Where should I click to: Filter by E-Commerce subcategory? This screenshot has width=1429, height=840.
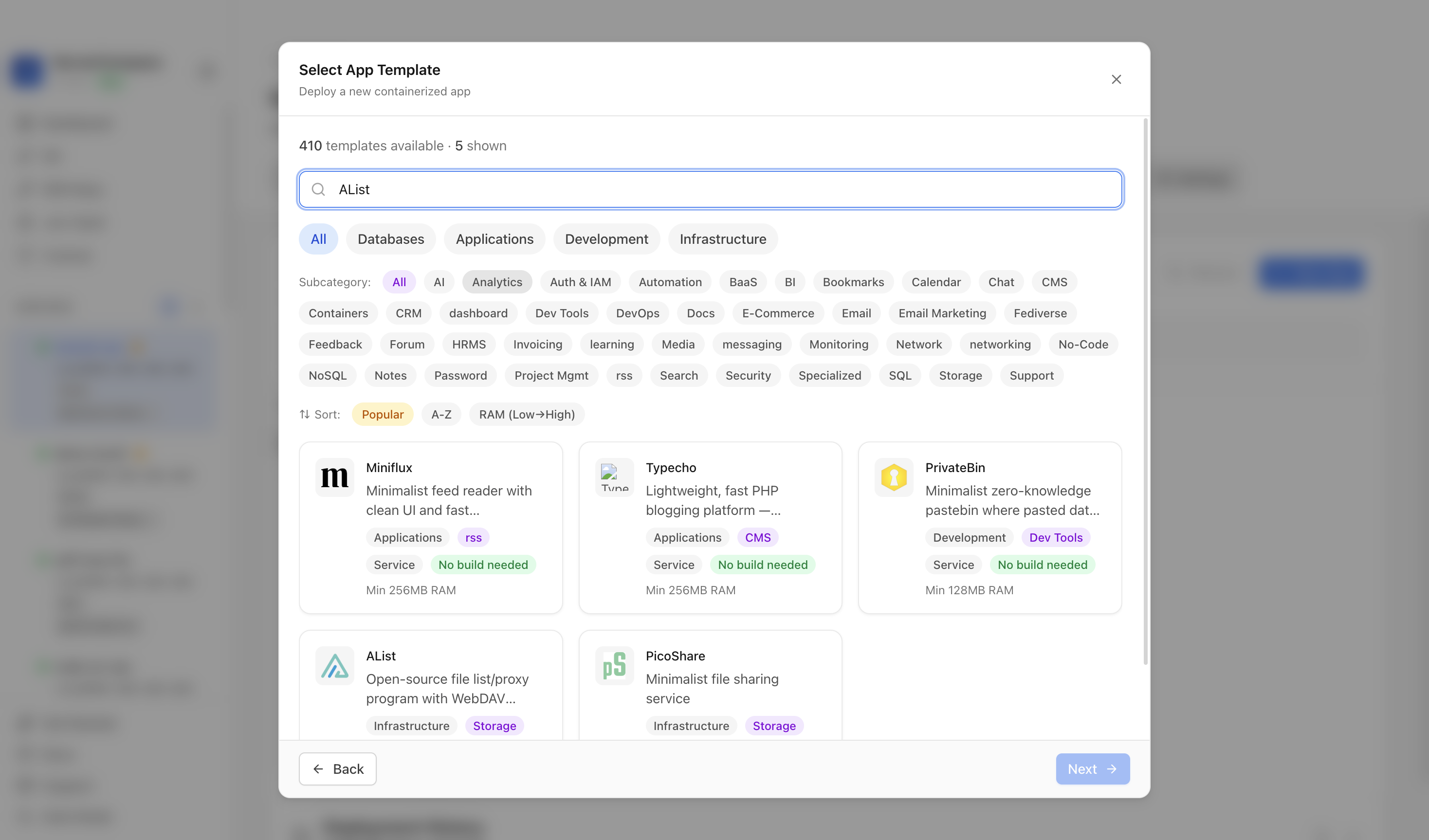778,313
